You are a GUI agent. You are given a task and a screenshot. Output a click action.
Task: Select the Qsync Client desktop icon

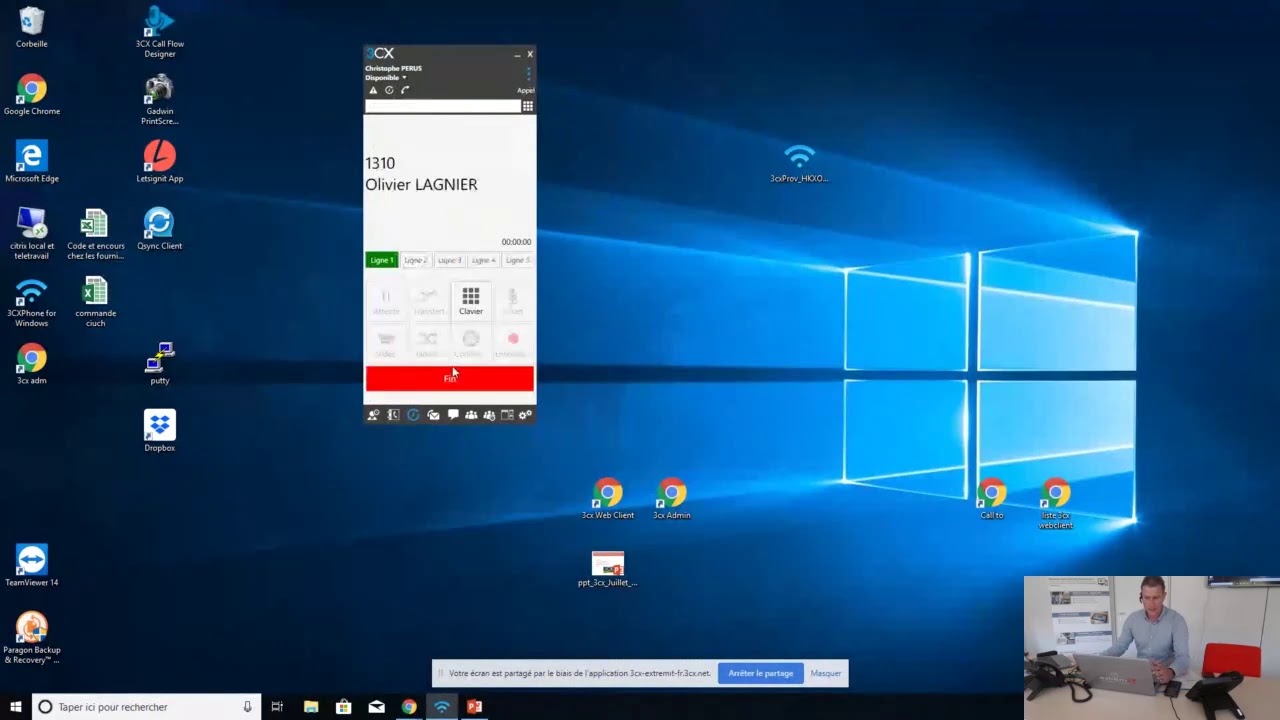pos(160,228)
